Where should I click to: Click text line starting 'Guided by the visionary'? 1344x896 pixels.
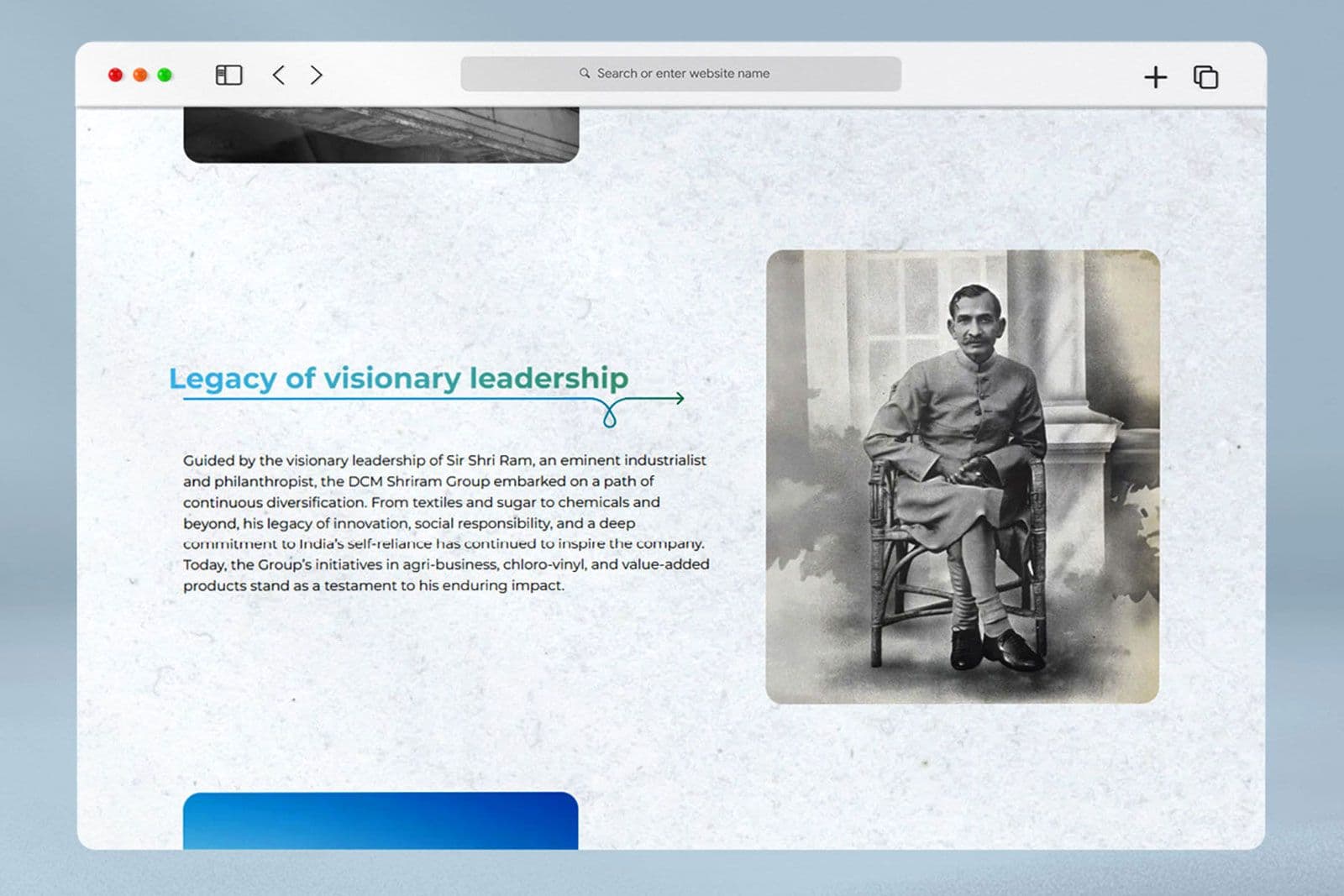pyautogui.click(x=444, y=460)
